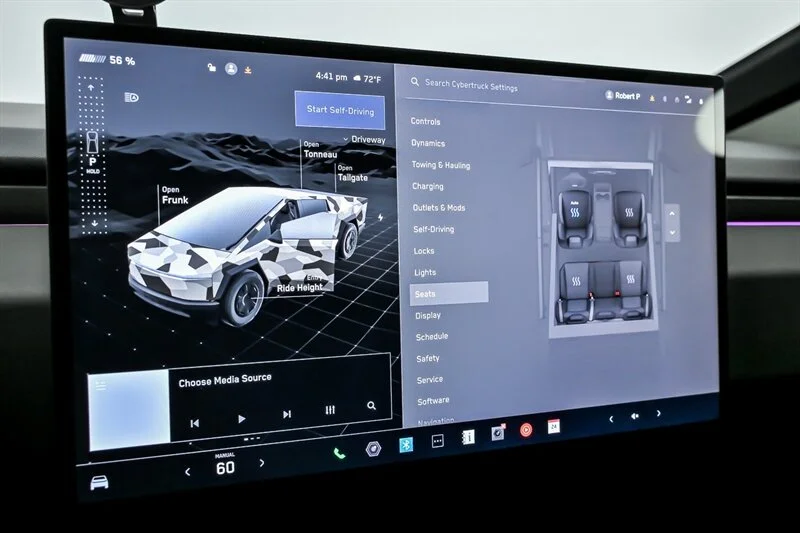Tap the headlights icon on the left
This screenshot has height=533, width=800.
click(131, 97)
